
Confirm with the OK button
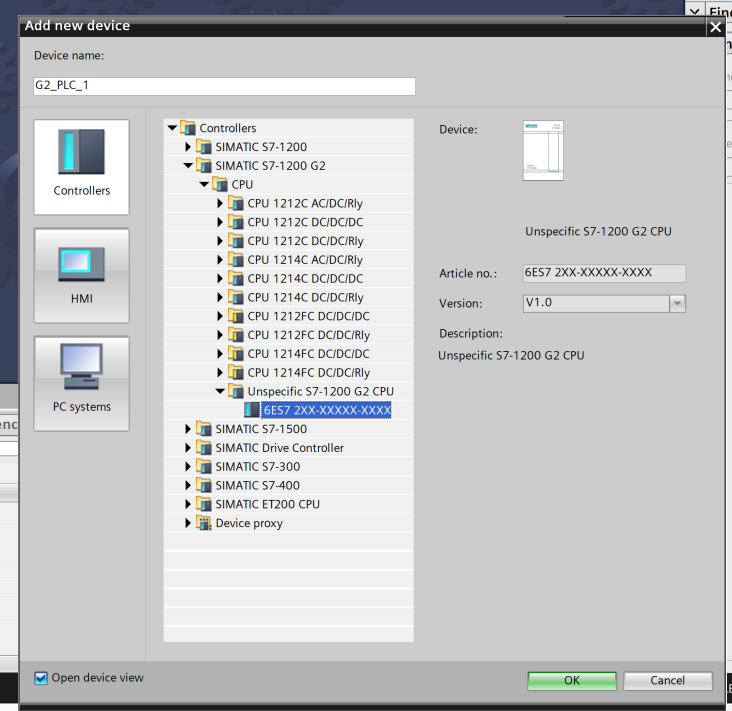click(572, 681)
